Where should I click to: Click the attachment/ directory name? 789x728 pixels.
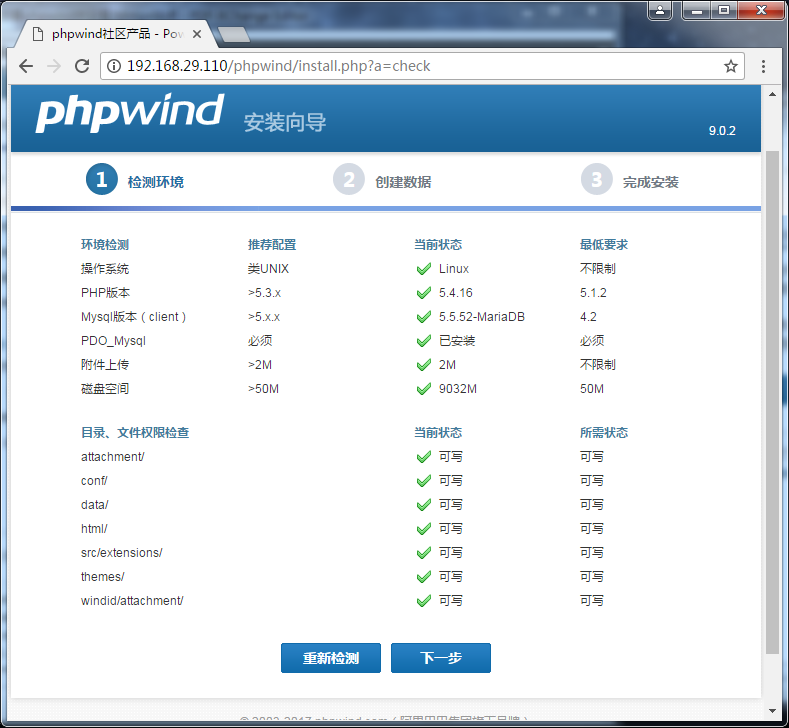[113, 457]
